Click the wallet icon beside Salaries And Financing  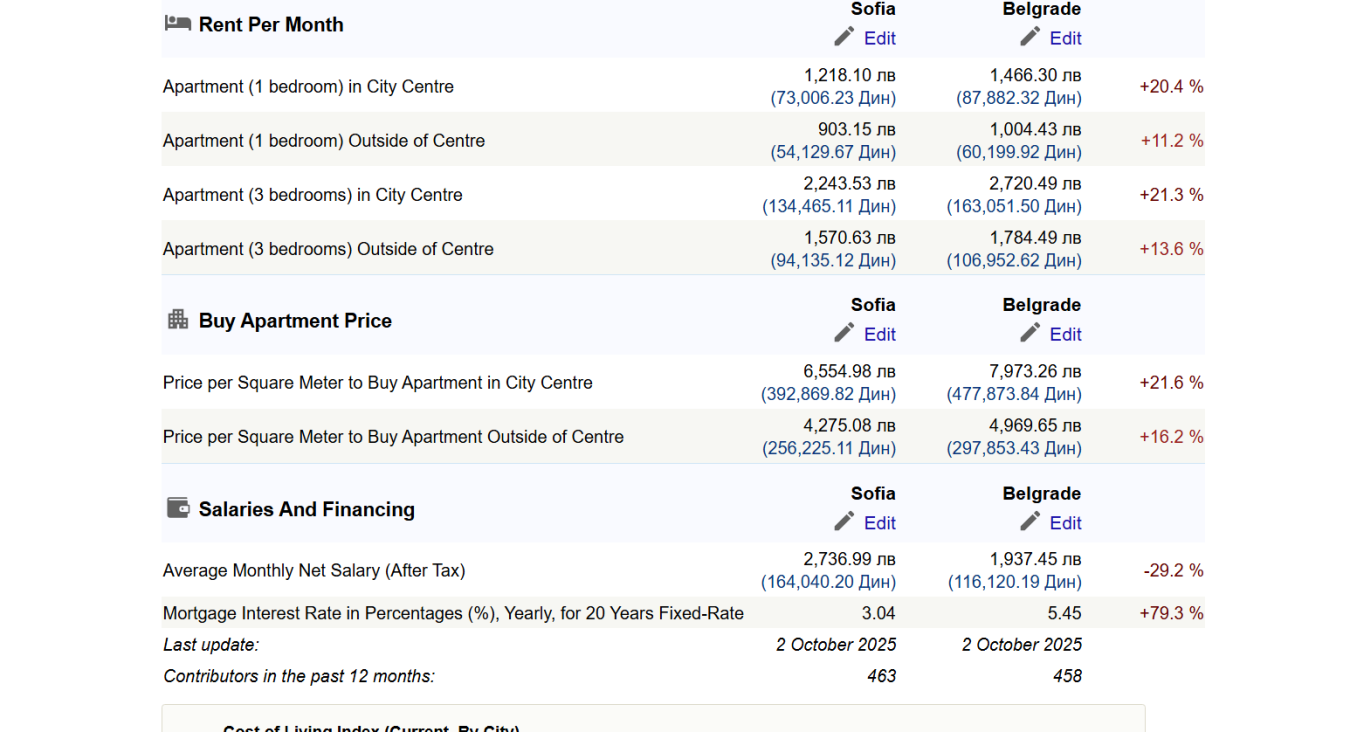[178, 508]
